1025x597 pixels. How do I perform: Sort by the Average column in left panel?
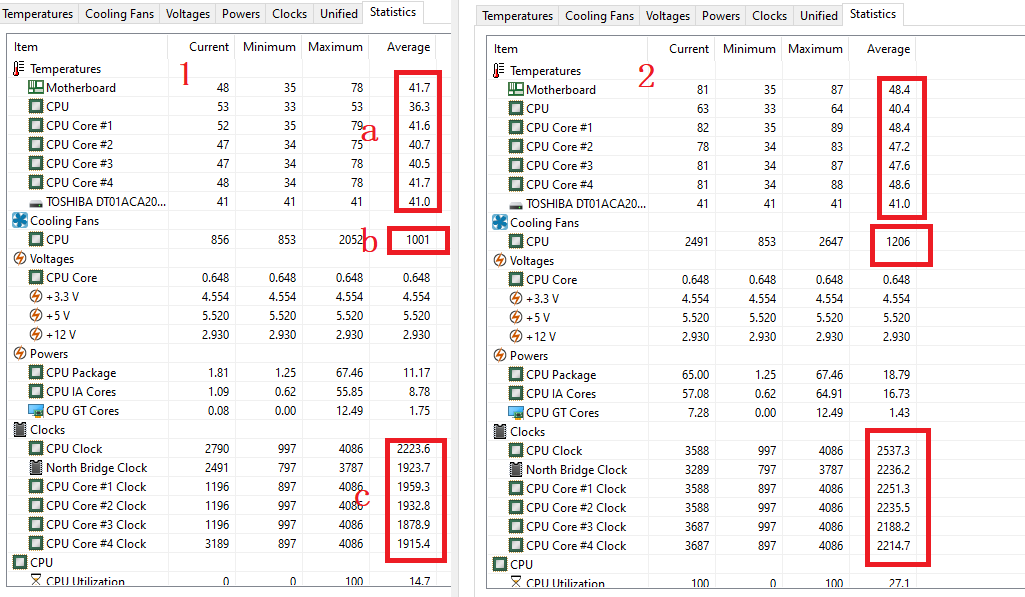click(x=408, y=47)
